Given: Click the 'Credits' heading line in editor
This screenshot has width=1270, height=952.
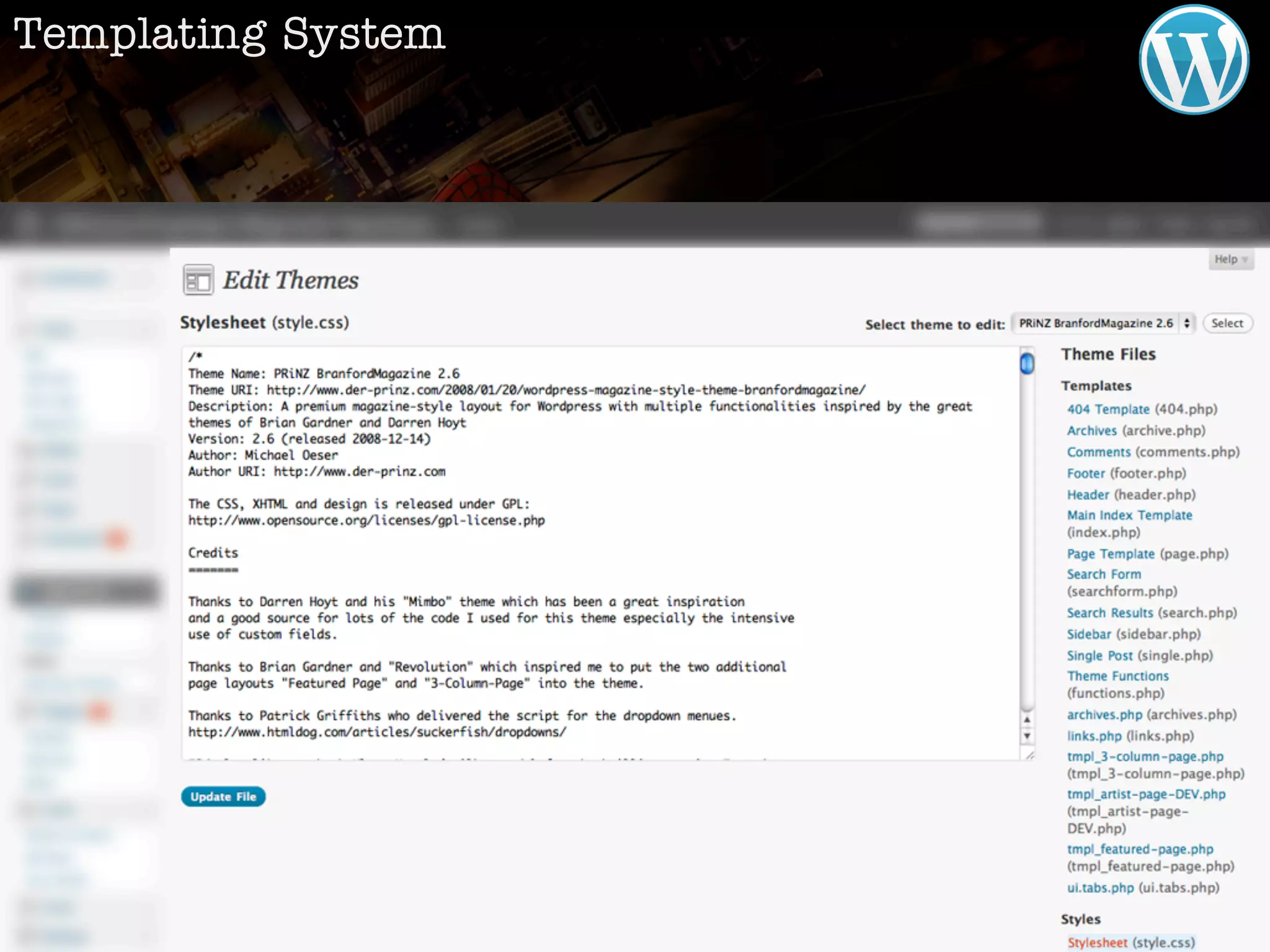Looking at the screenshot, I should (x=213, y=553).
